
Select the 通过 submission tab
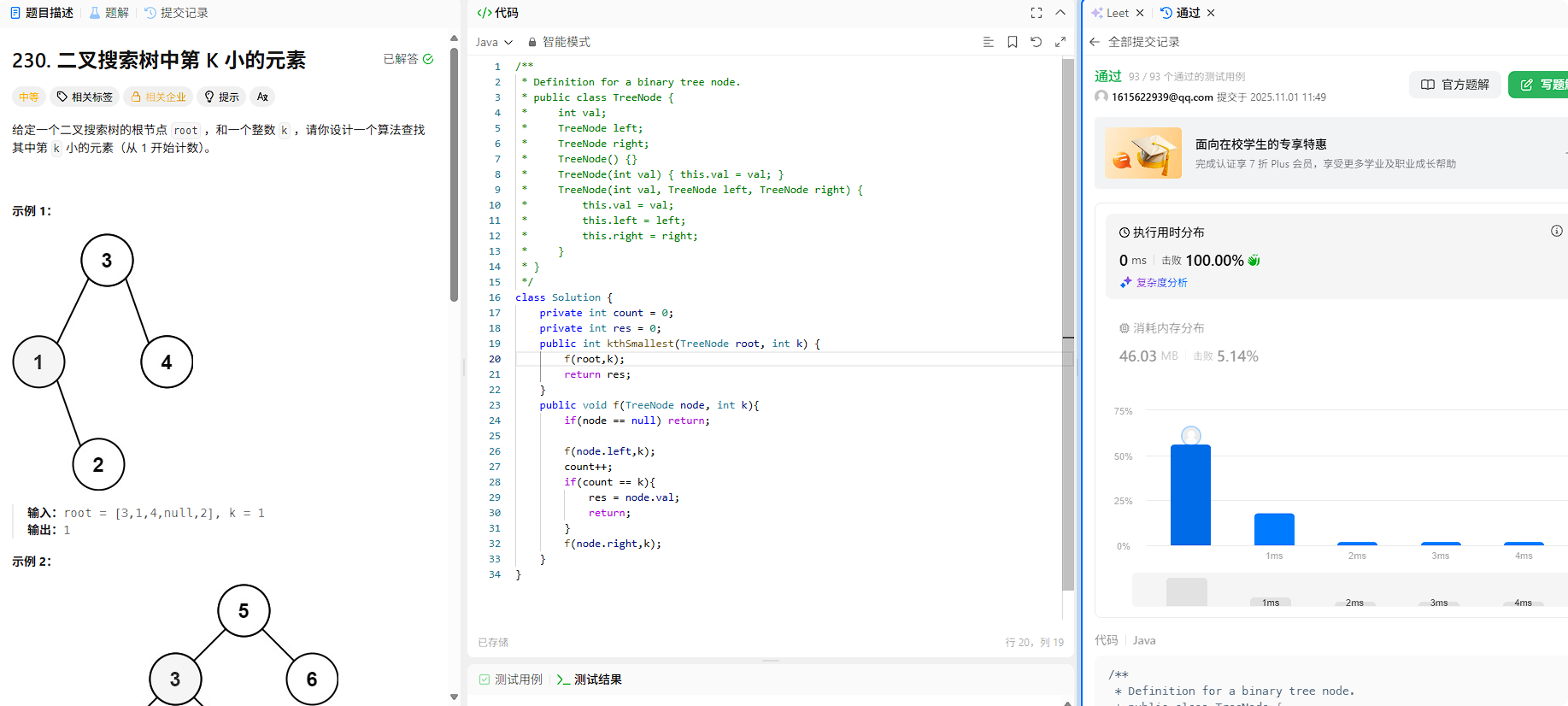tap(1180, 13)
